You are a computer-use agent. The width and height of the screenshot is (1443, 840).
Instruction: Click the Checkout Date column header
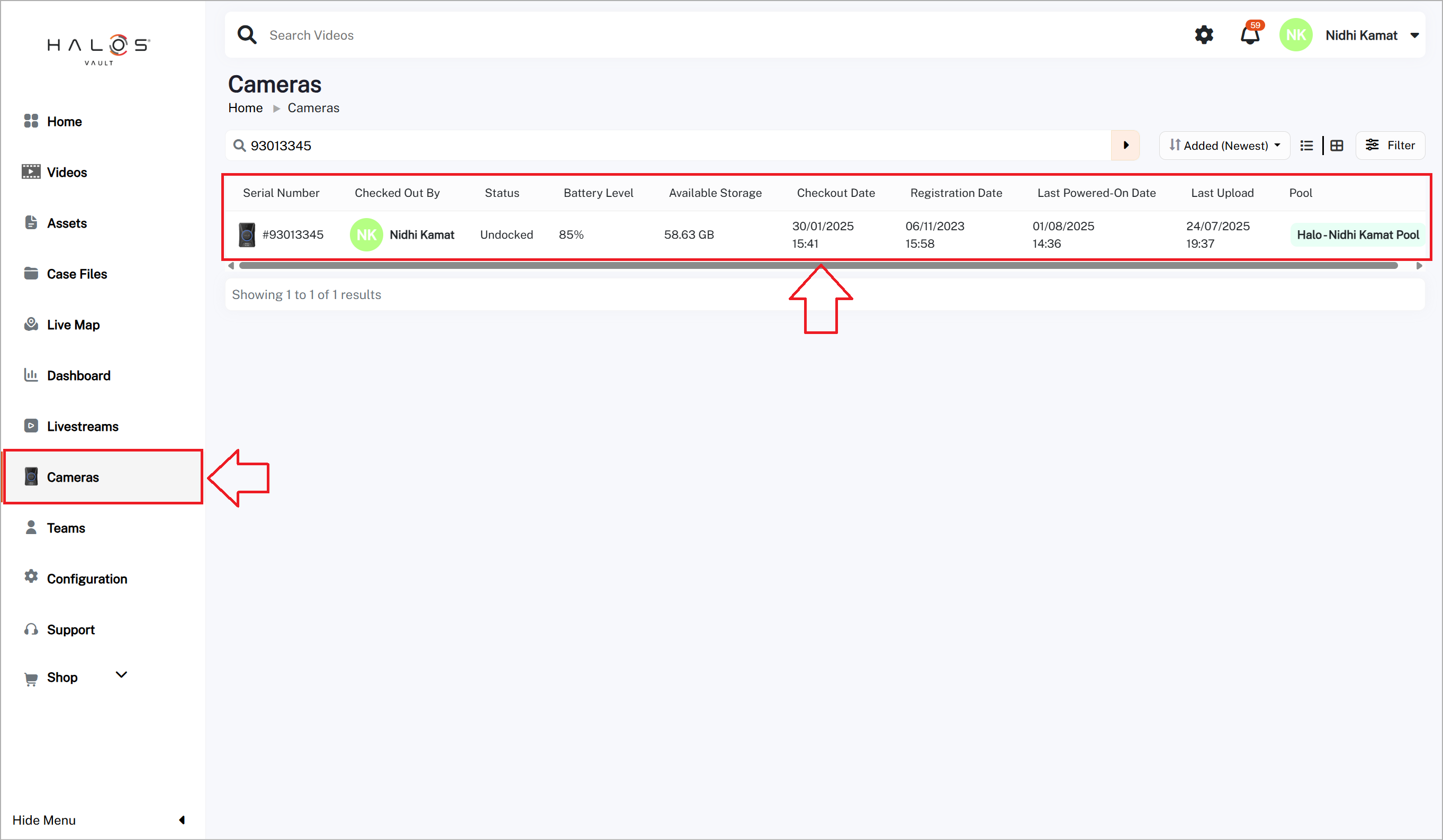[835, 193]
